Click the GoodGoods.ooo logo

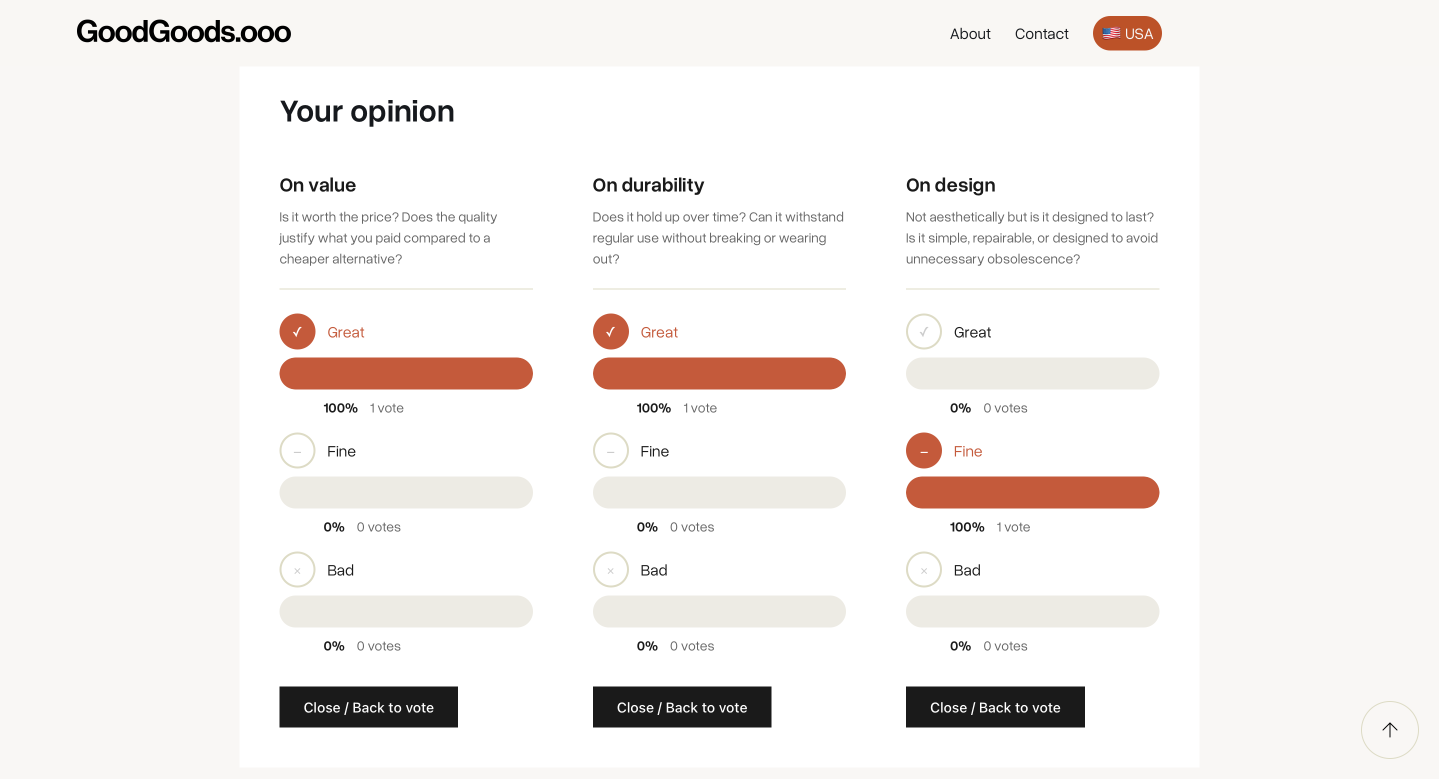(x=183, y=31)
